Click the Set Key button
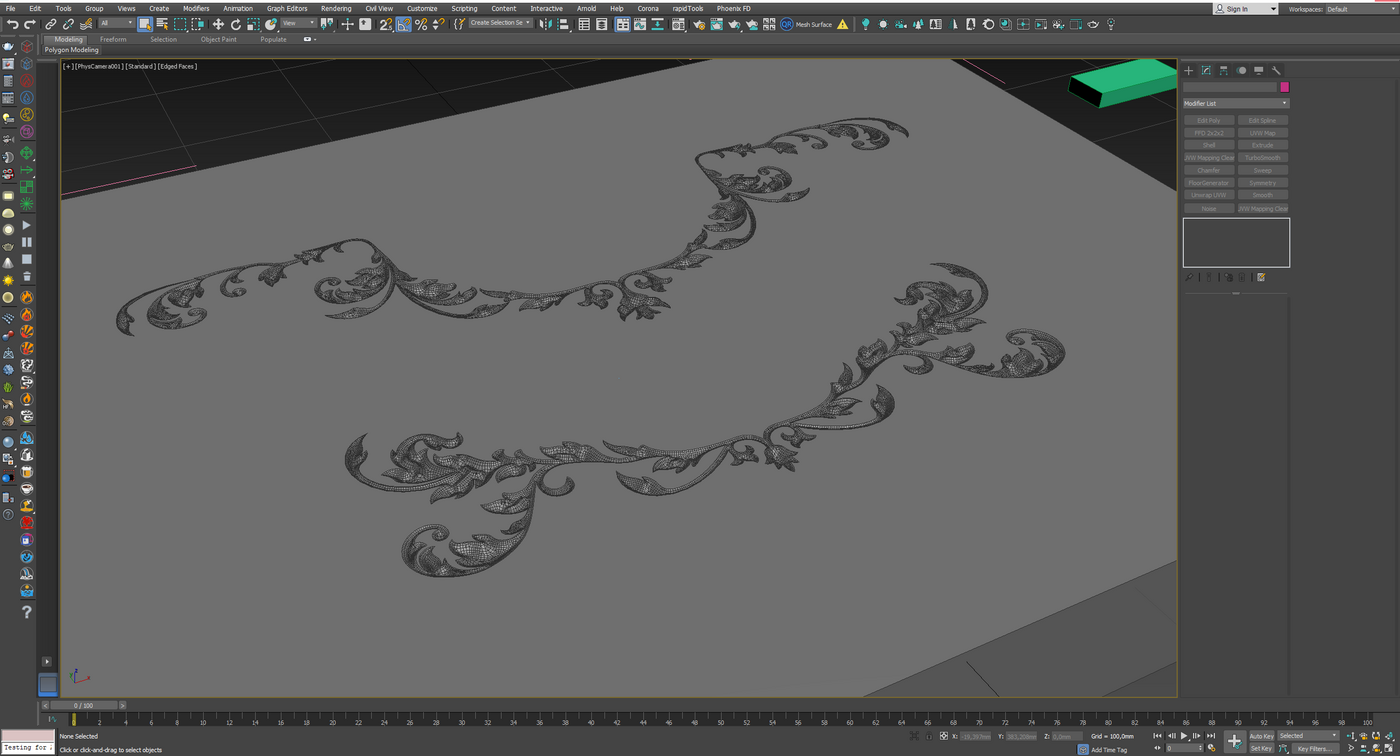This screenshot has height=756, width=1400. tap(1261, 748)
